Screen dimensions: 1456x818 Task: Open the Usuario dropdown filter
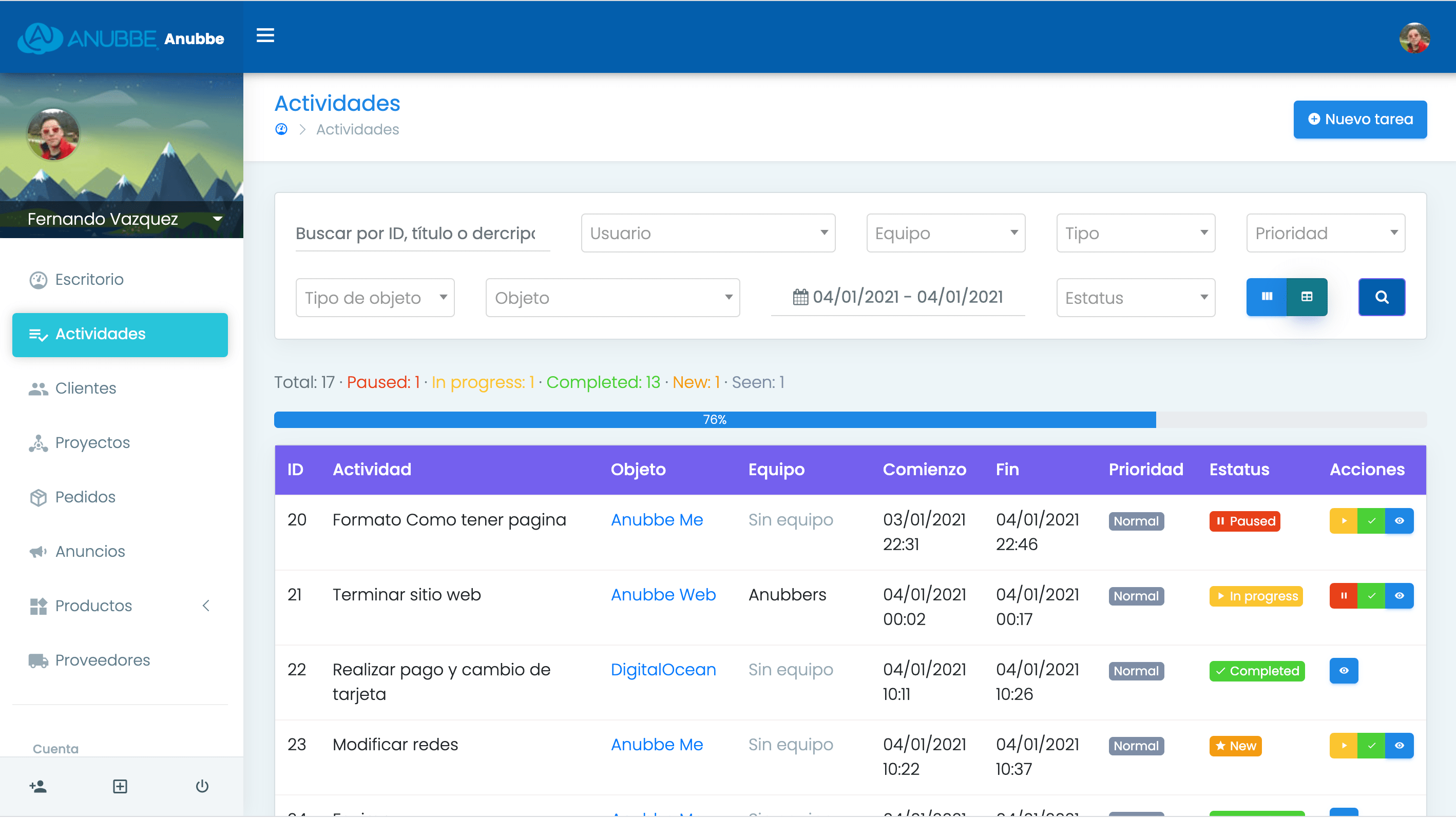tap(707, 233)
